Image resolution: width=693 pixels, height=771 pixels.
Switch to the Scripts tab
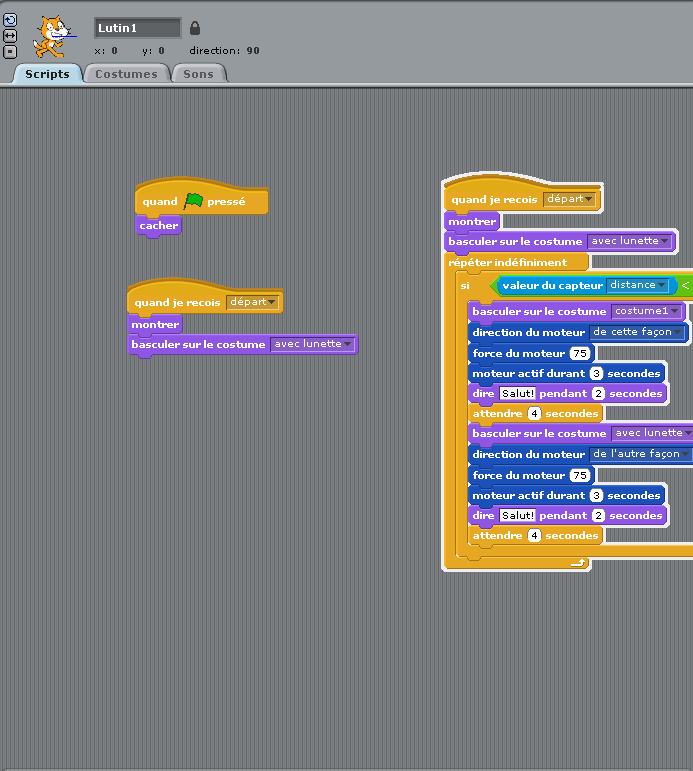click(x=47, y=74)
